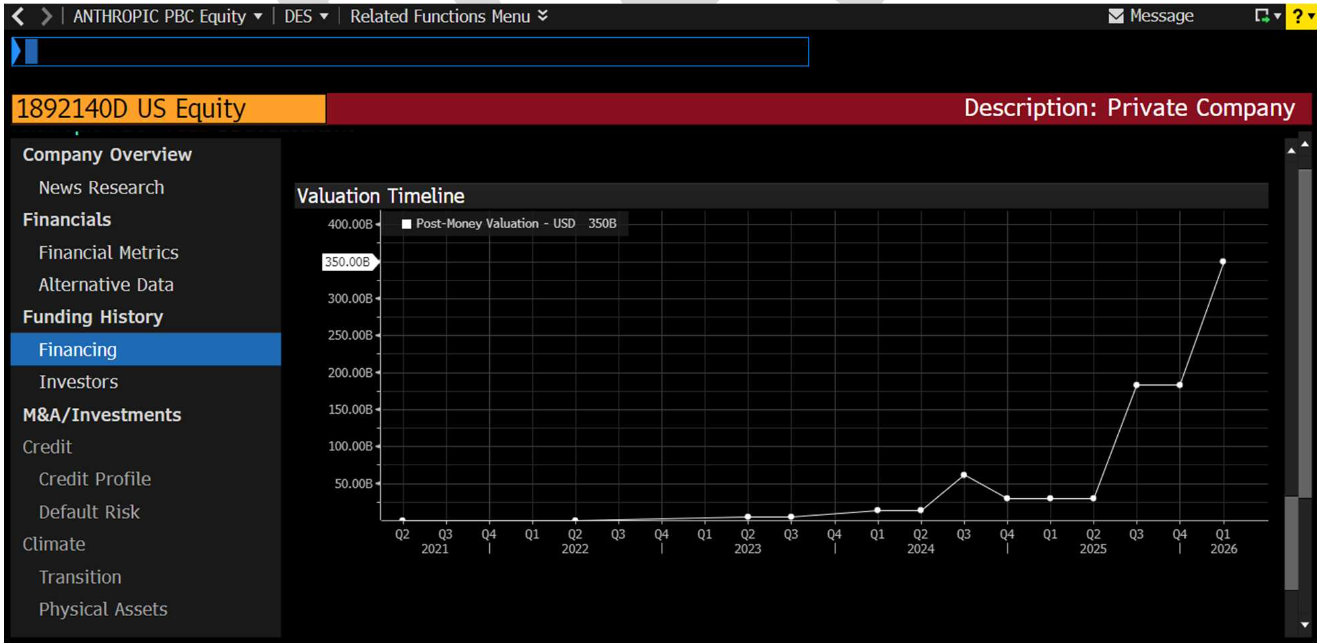Select the Financing sidebar item
The height and width of the screenshot is (643, 1317).
[x=146, y=350]
